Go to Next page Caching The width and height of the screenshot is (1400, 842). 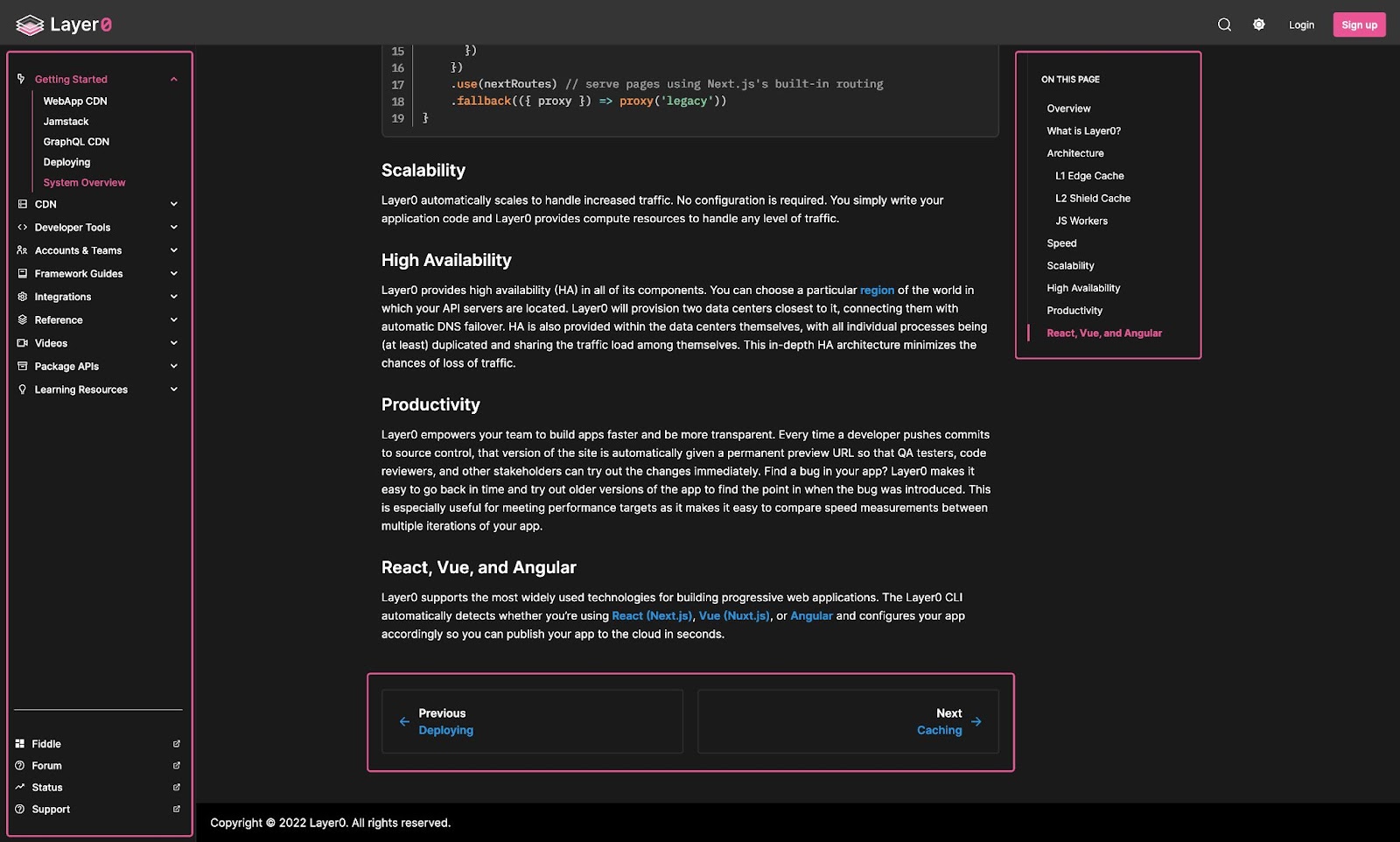[x=848, y=721]
